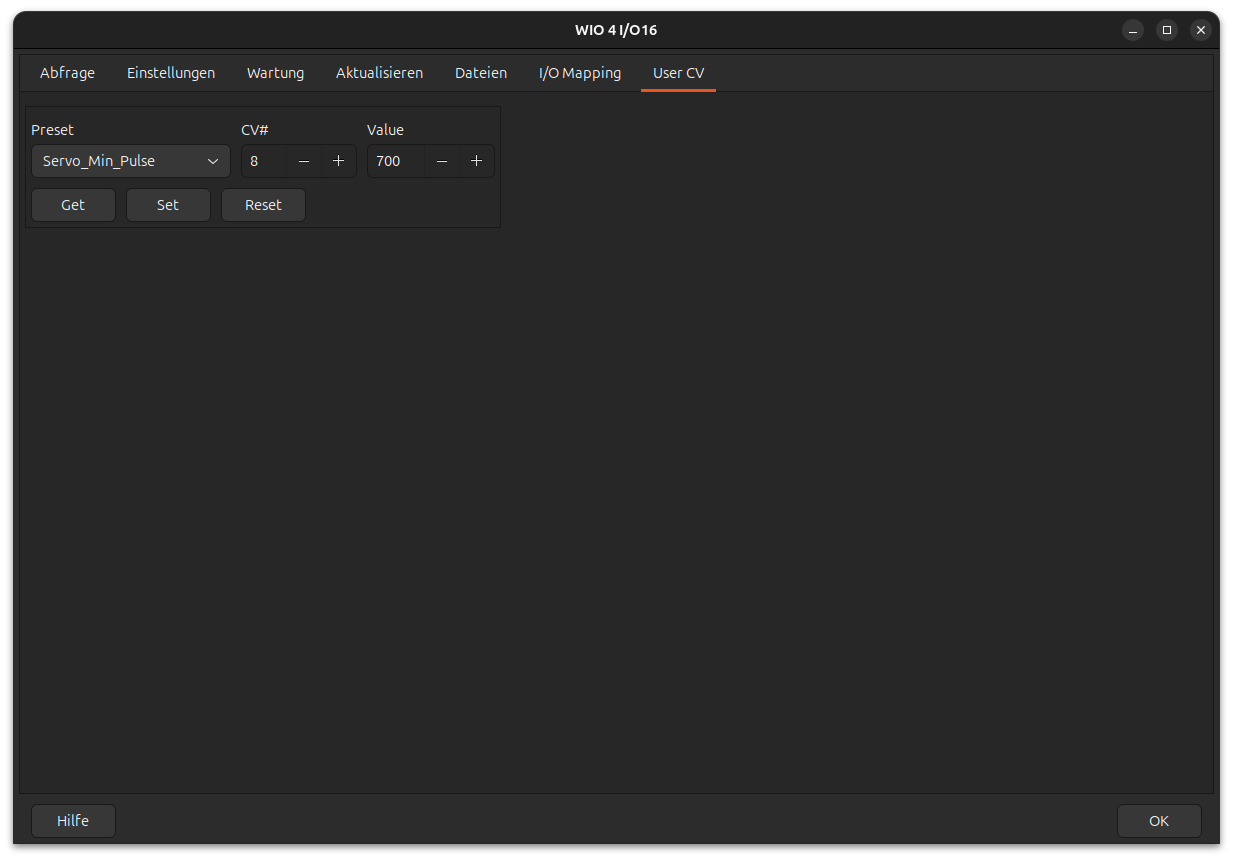1233x860 pixels.
Task: Click into the Value field showing 700
Action: 395,161
